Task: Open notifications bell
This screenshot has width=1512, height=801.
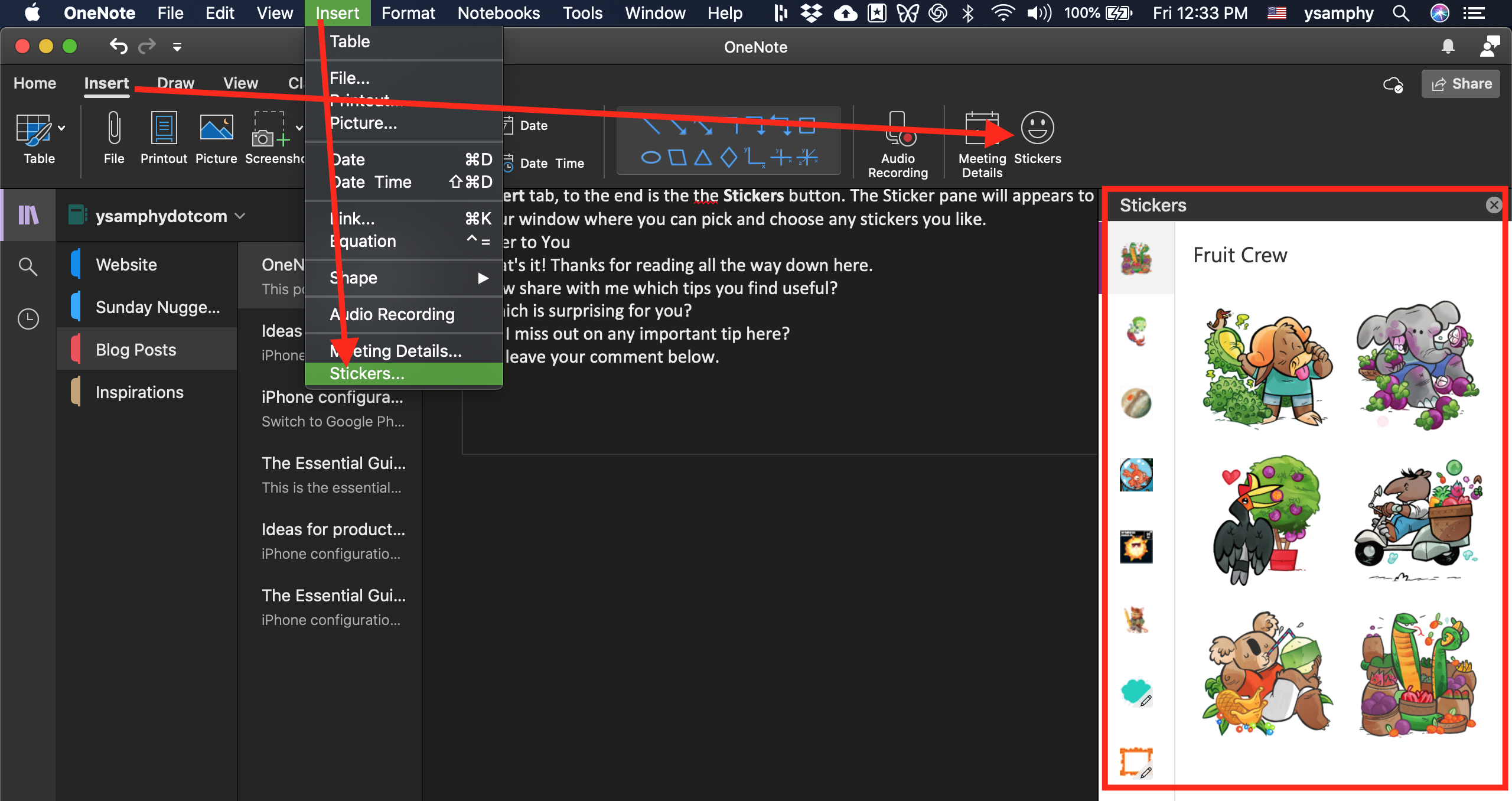Action: (1448, 46)
